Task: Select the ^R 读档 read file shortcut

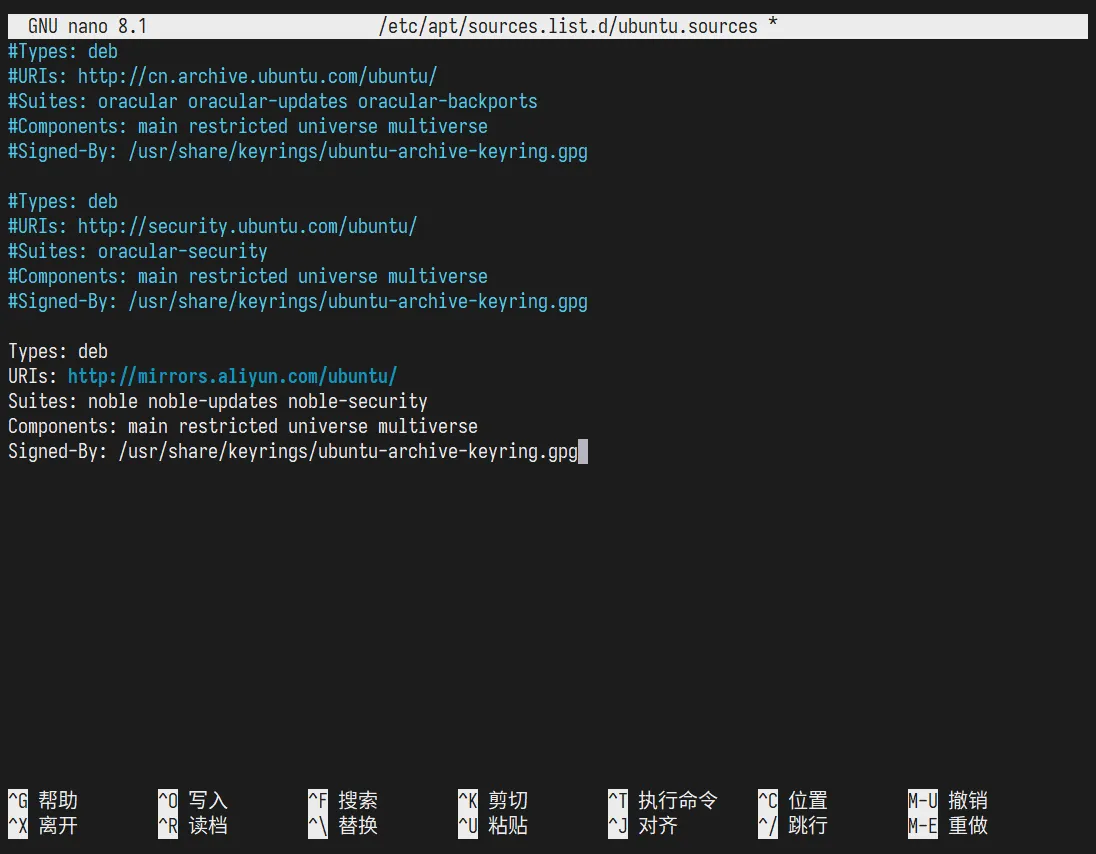Action: coord(193,825)
